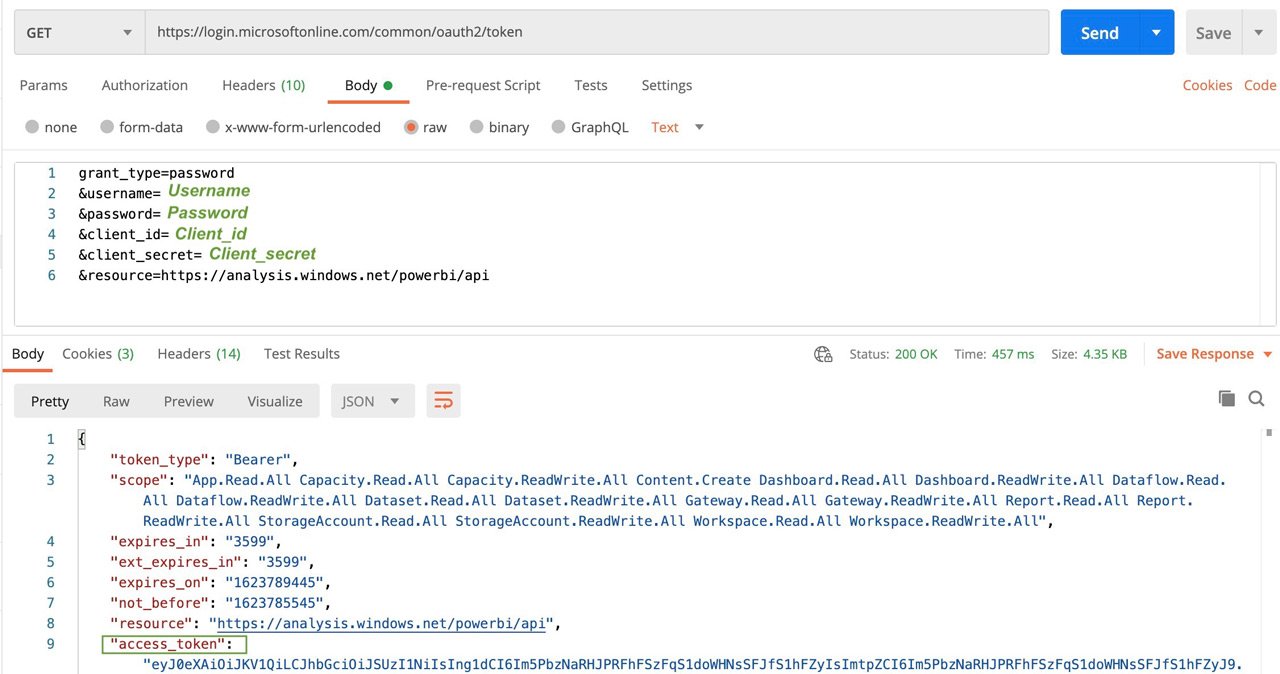Viewport: 1280px width, 674px height.
Task: Open the JSON response format dropdown
Action: point(371,401)
